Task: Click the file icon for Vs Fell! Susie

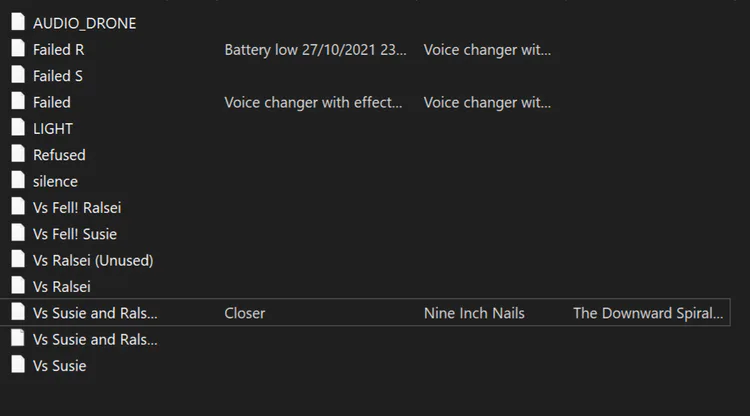Action: click(x=17, y=234)
